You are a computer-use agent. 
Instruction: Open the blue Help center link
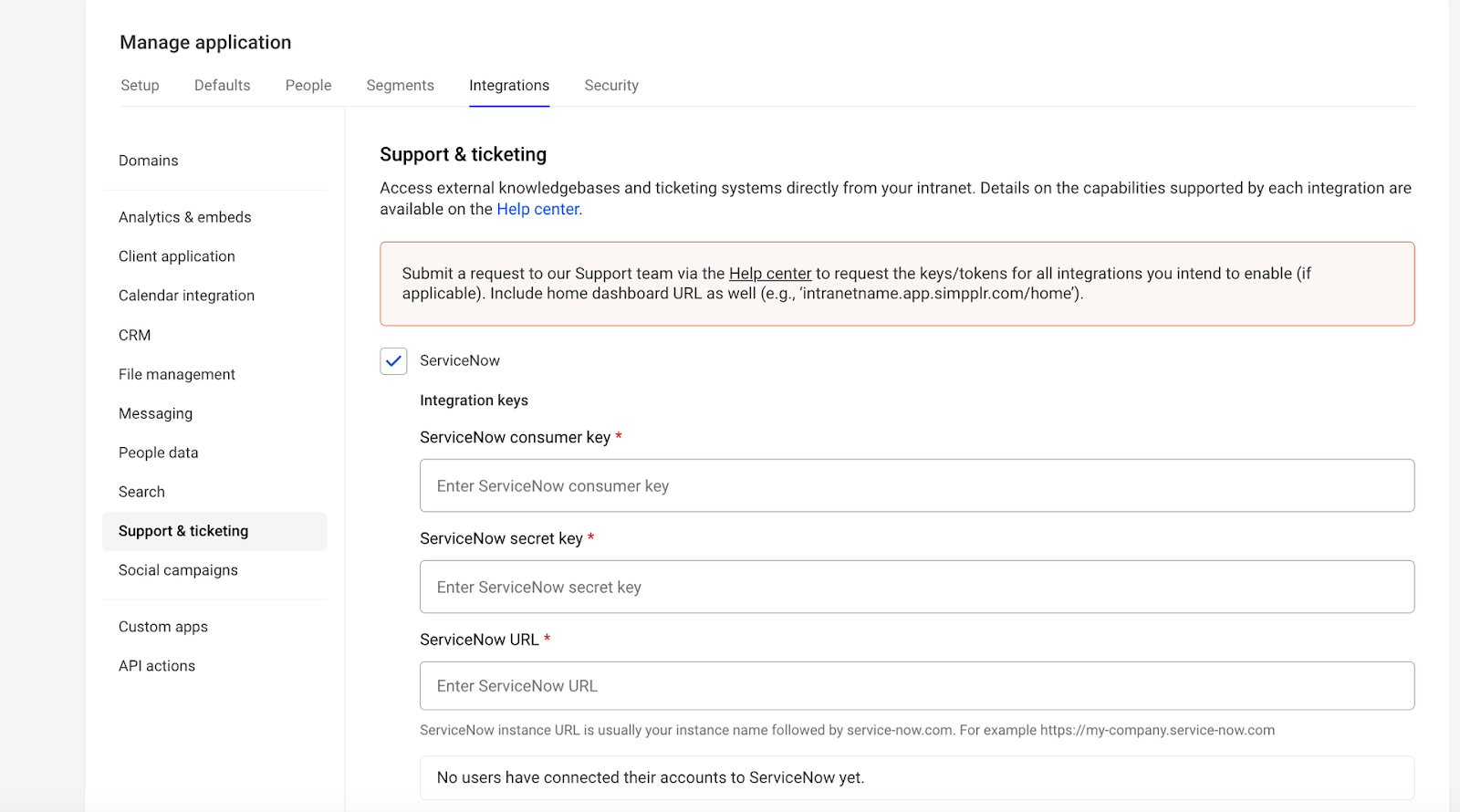537,210
